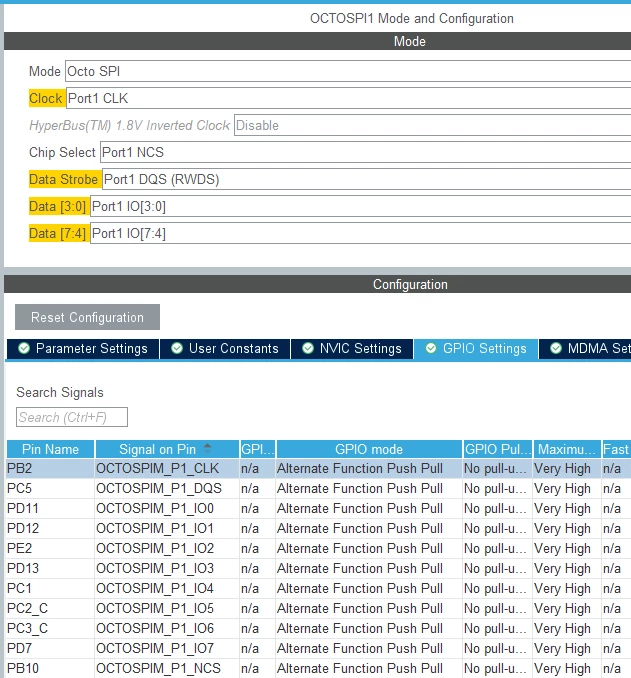This screenshot has height=678, width=631.
Task: Select the GPIO Settings tab
Action: (476, 349)
